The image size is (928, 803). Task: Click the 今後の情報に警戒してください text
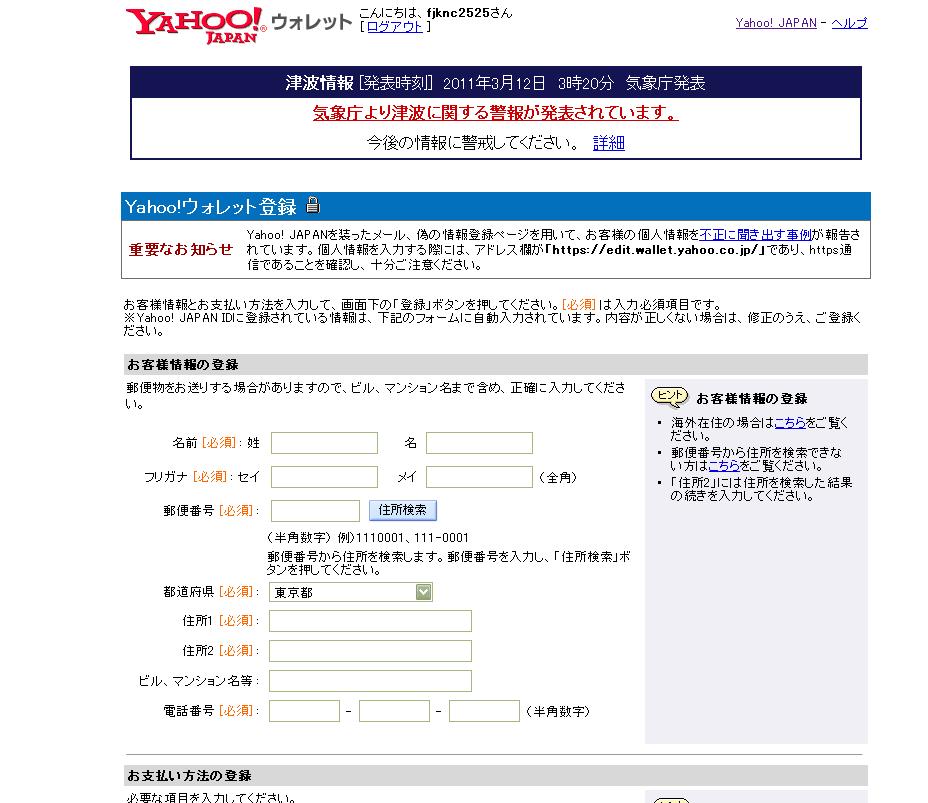tap(473, 143)
